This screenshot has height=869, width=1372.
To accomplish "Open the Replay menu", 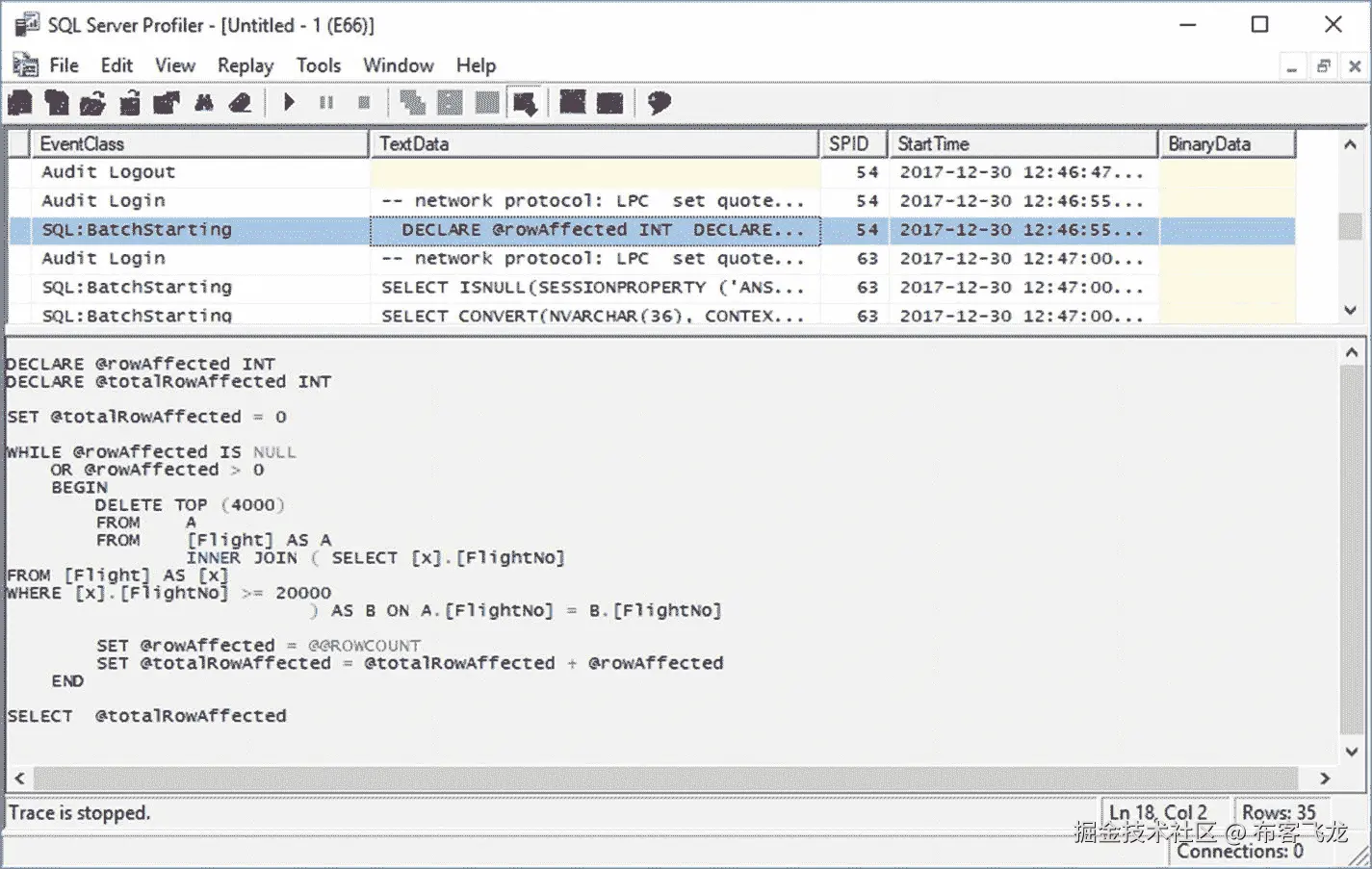I will click(245, 64).
